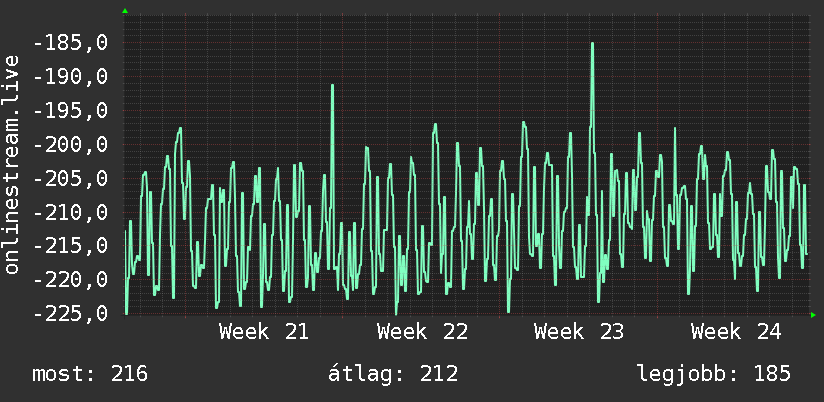Click the tallest spike peak near Week 23
Image resolution: width=824 pixels, height=402 pixels.
coord(592,44)
